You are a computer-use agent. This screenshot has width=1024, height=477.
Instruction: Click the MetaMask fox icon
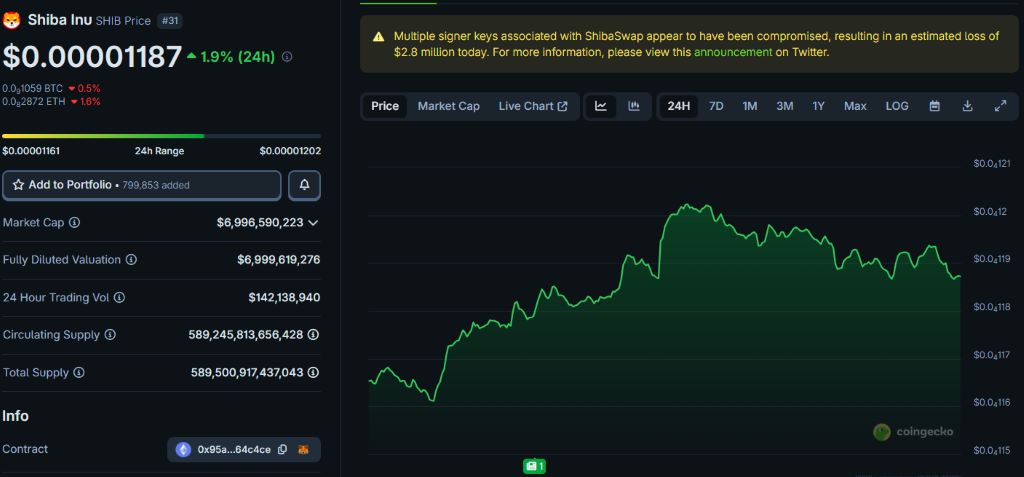304,450
